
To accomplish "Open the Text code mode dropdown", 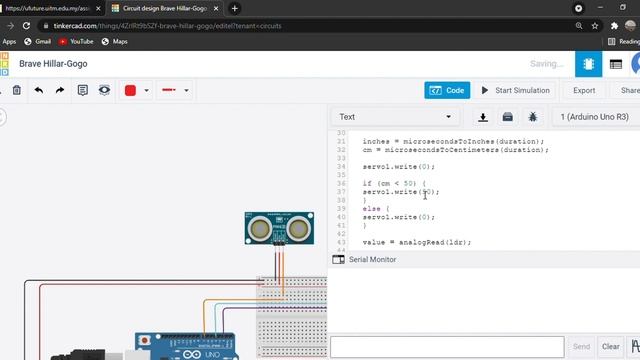I will [395, 117].
